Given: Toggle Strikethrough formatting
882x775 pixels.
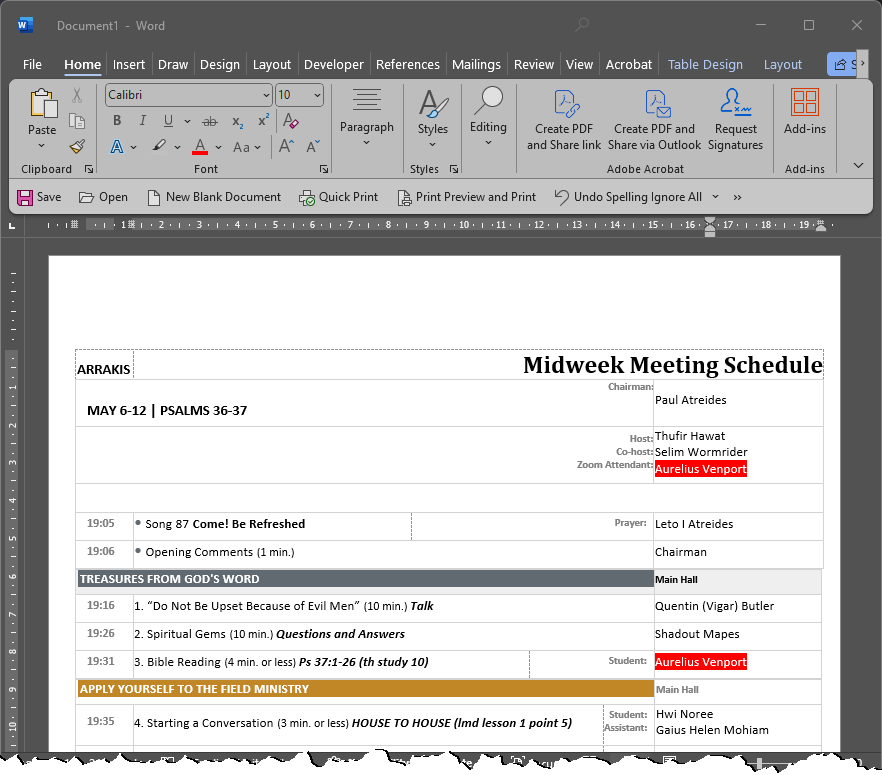Looking at the screenshot, I should tap(212, 121).
